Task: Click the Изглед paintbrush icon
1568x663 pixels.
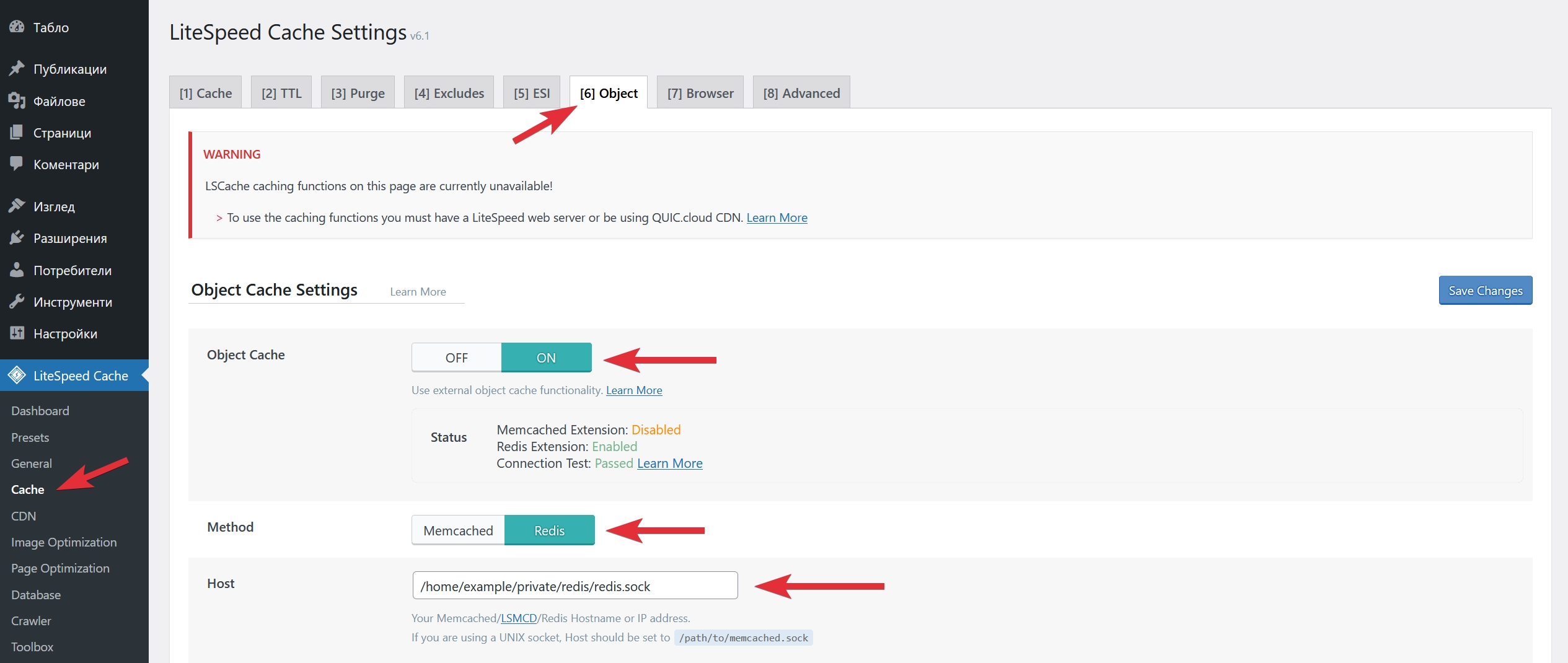Action: [x=17, y=206]
